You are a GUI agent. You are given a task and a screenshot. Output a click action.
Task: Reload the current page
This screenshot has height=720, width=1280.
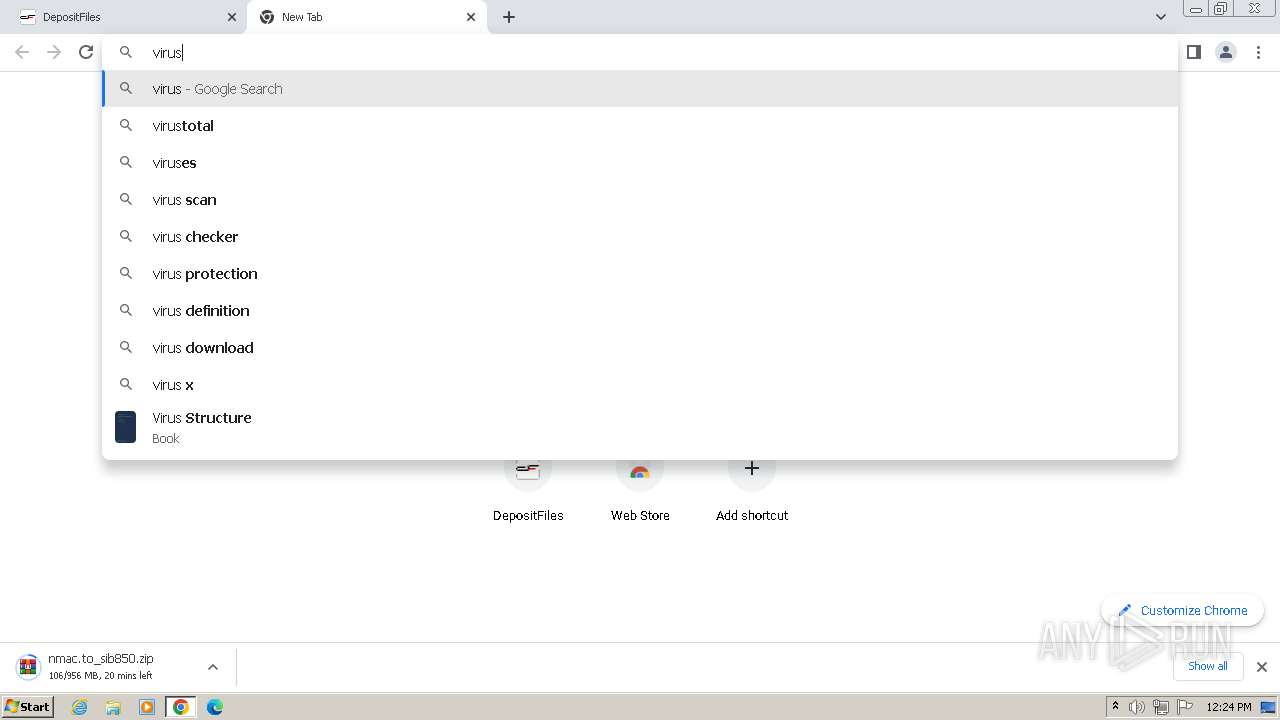pyautogui.click(x=86, y=52)
